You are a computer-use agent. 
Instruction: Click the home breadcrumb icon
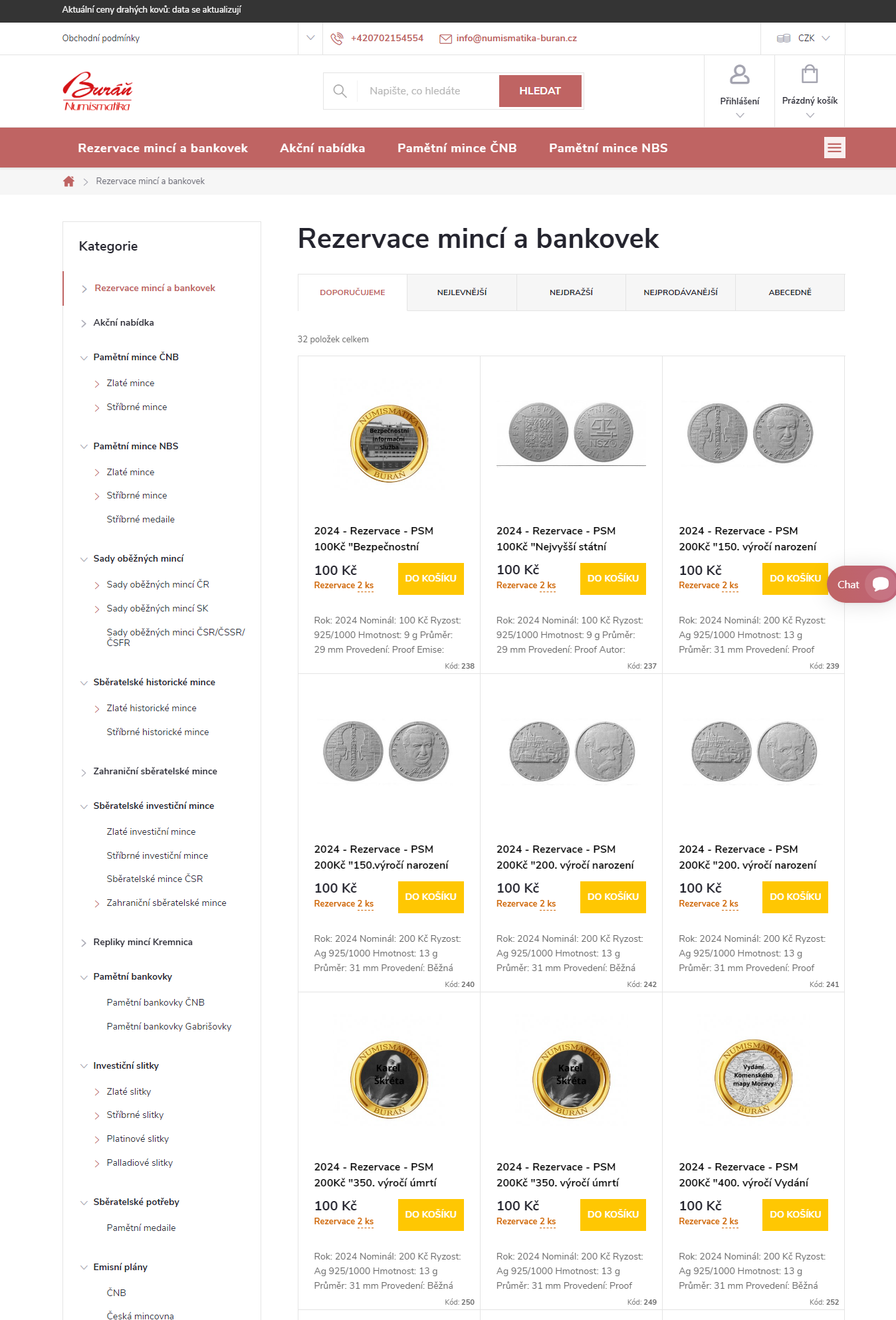coord(68,181)
